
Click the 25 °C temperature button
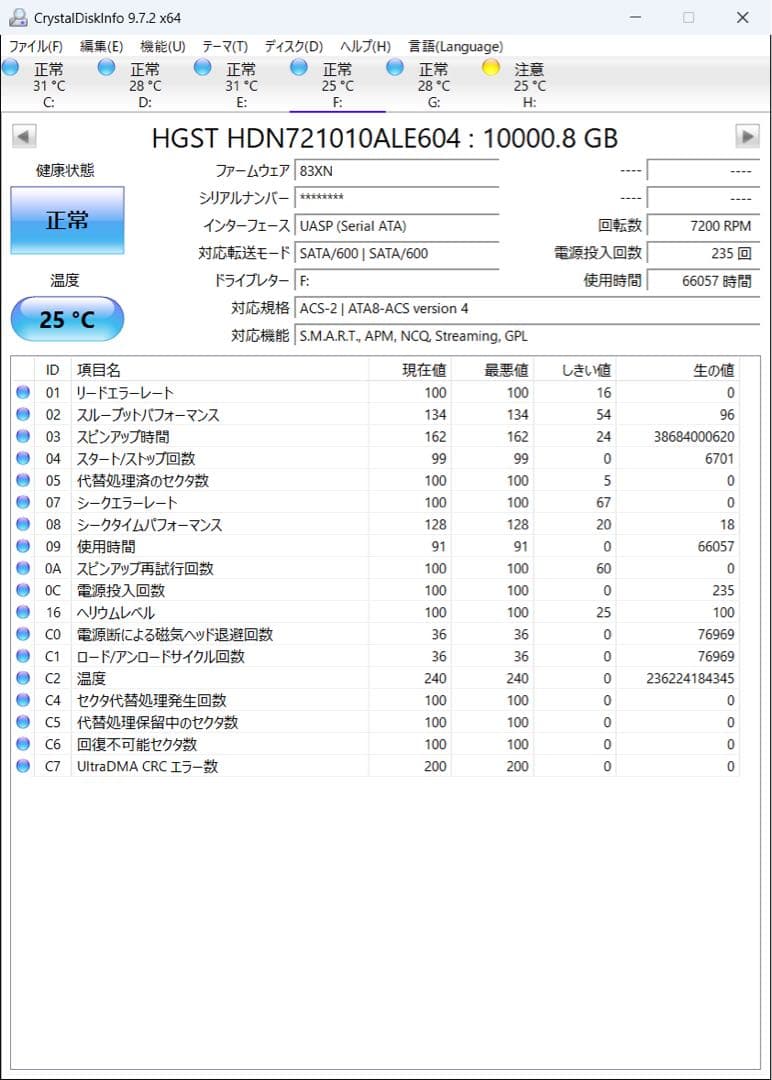67,319
